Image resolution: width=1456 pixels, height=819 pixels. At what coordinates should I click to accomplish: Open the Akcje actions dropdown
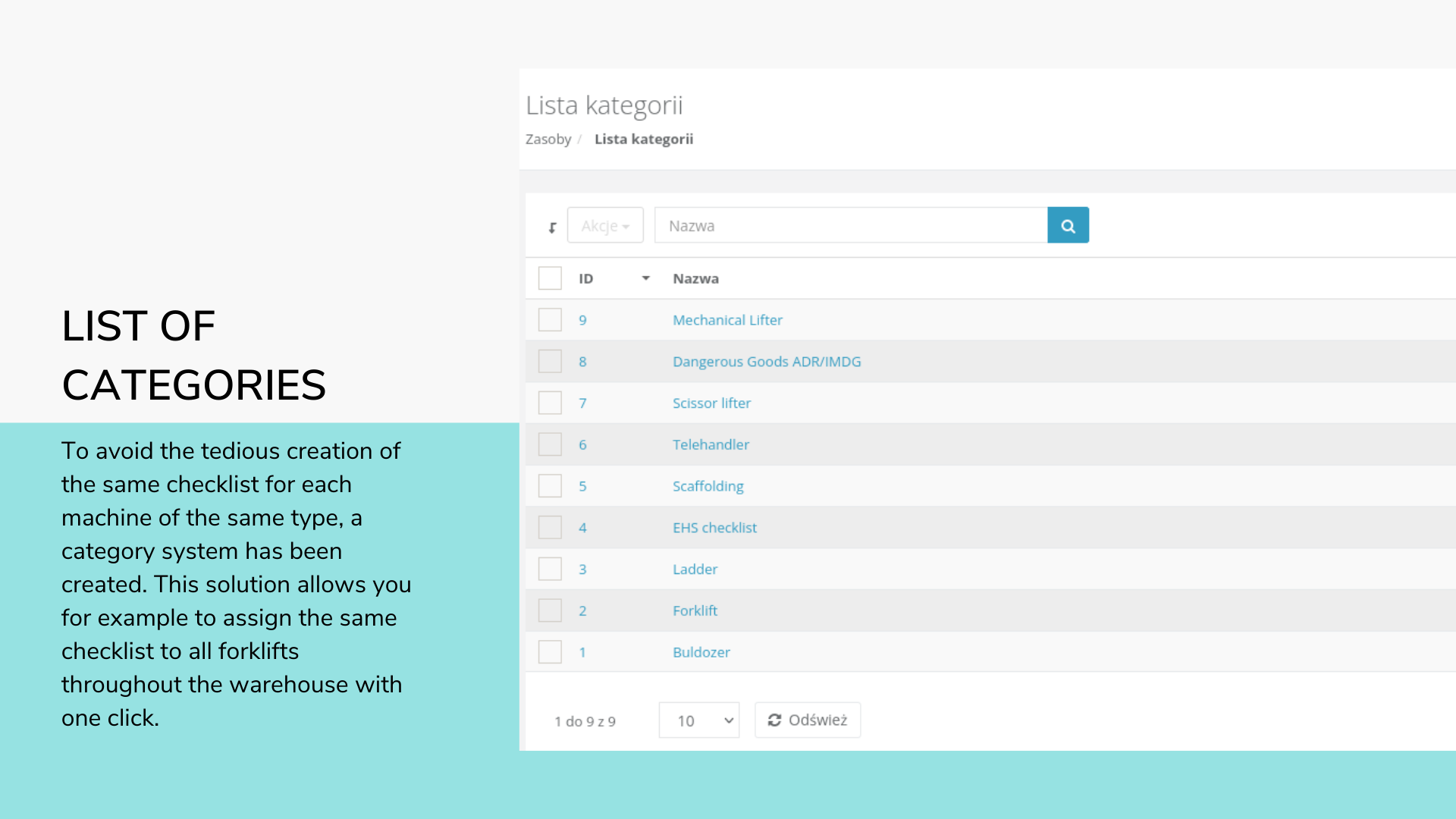click(605, 226)
